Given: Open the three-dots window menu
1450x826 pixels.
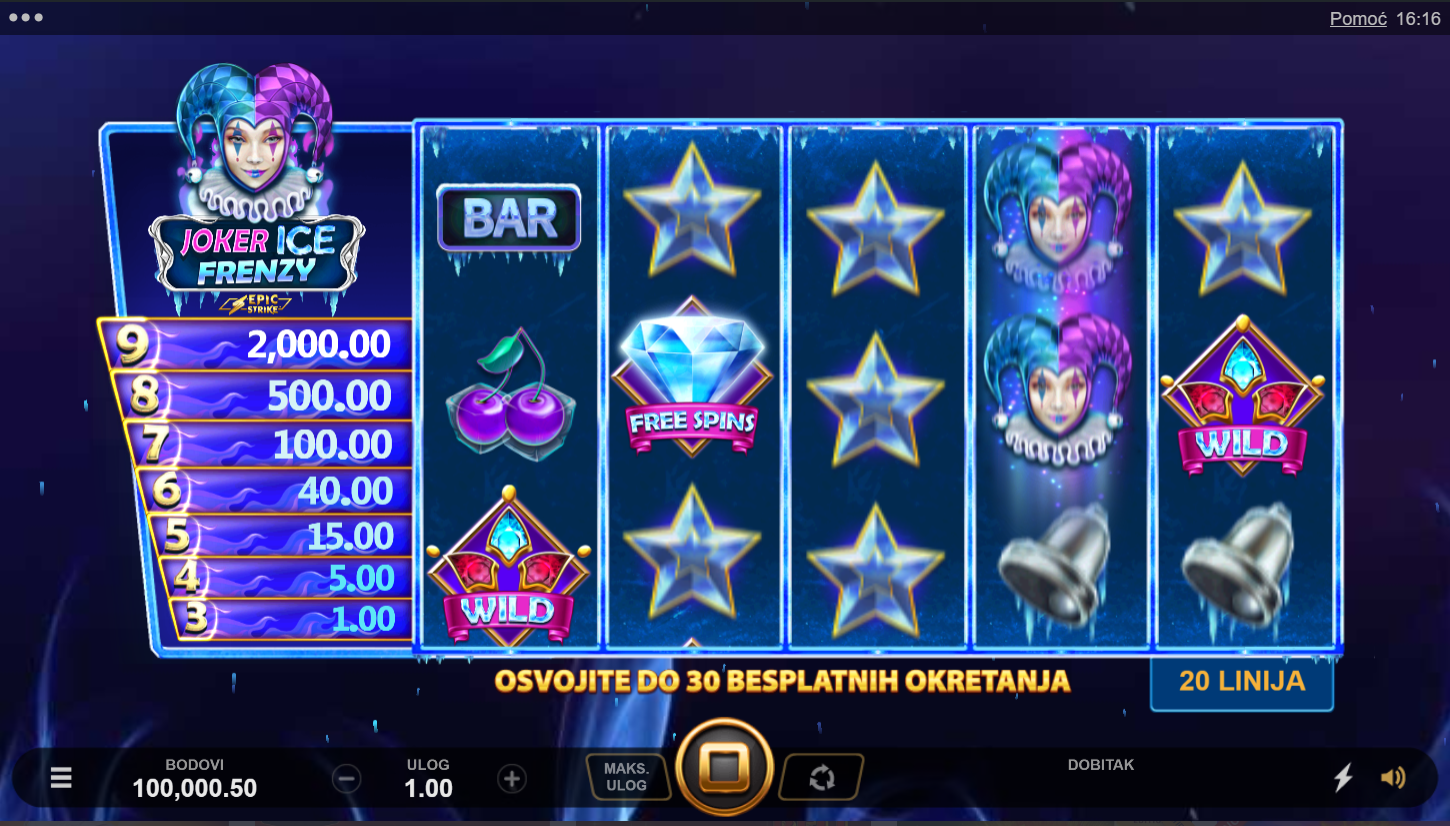Looking at the screenshot, I should [25, 17].
